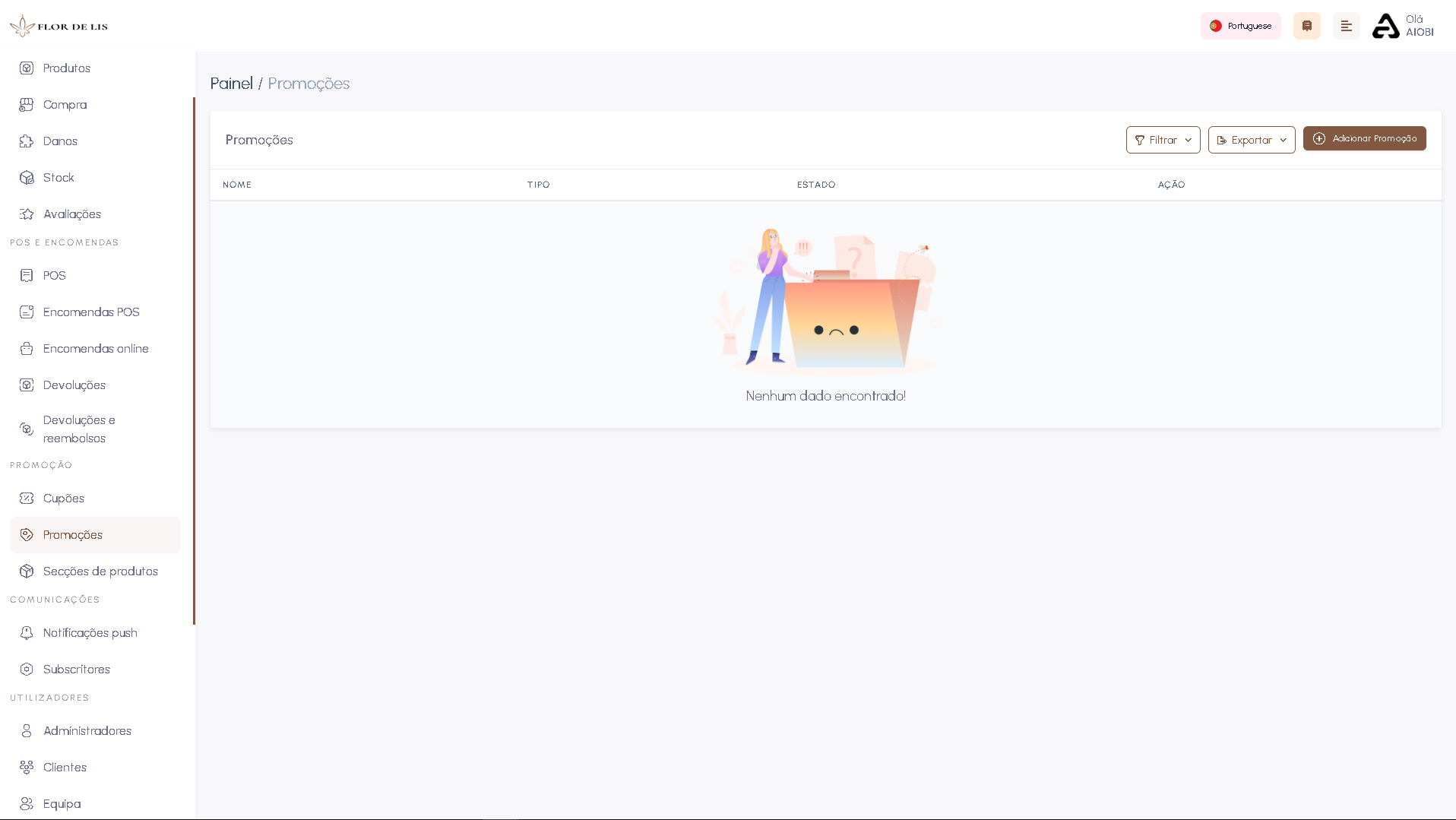Go back via the Painel breadcrumb link
The image size is (1456, 820).
(231, 84)
